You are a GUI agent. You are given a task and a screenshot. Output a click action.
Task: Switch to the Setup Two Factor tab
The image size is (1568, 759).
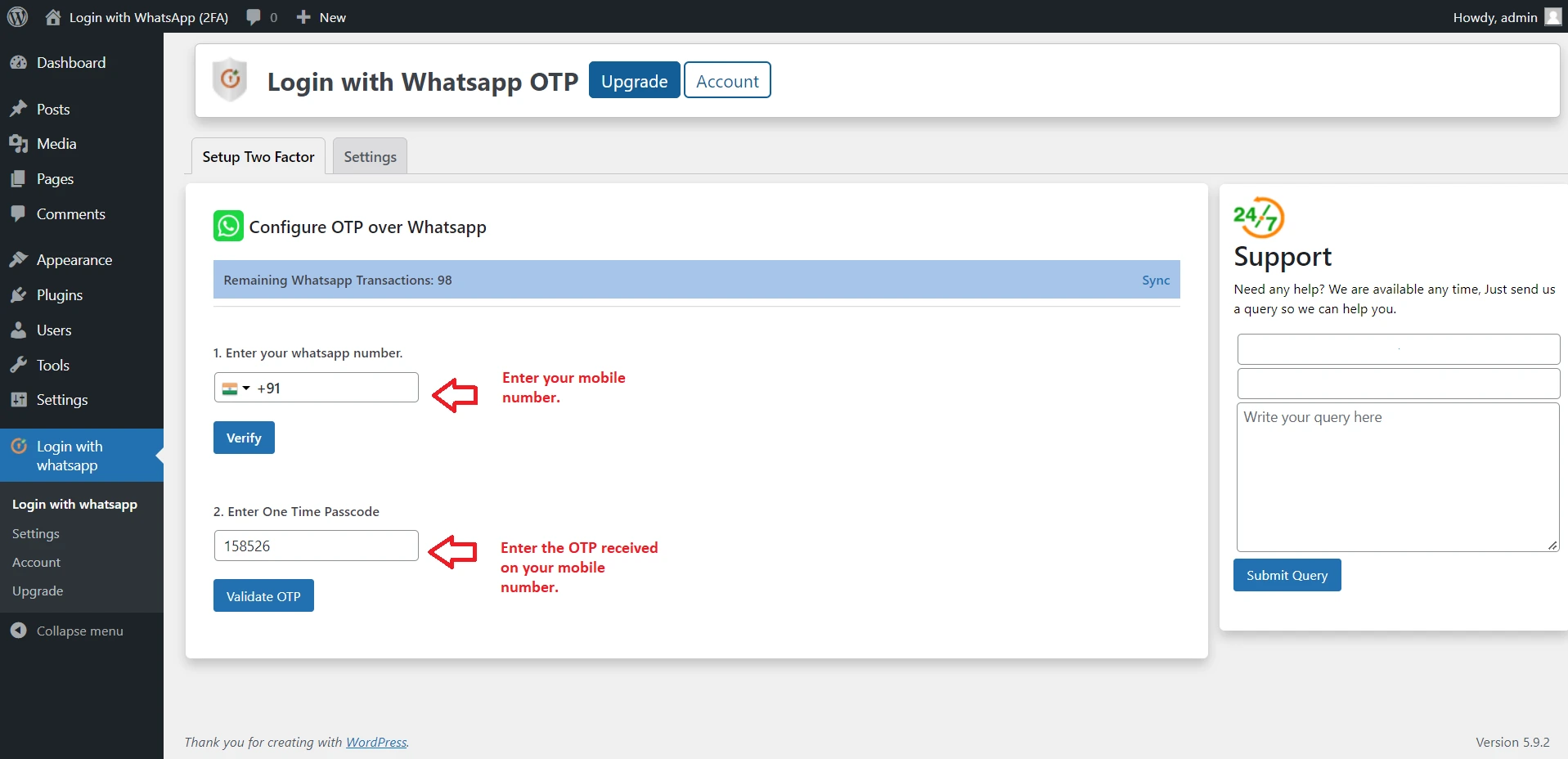[258, 156]
